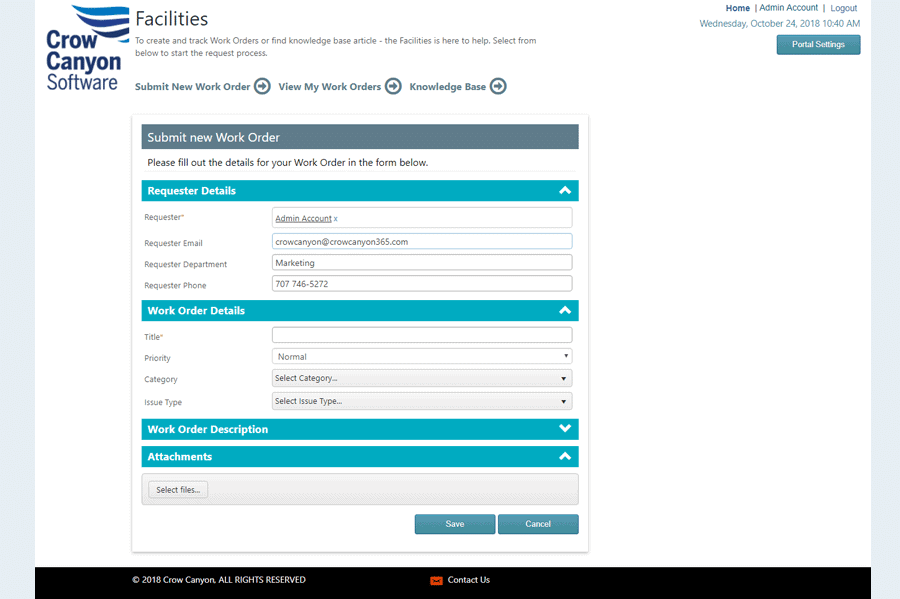The height and width of the screenshot is (599, 900).
Task: Click the Logout link
Action: (x=843, y=8)
